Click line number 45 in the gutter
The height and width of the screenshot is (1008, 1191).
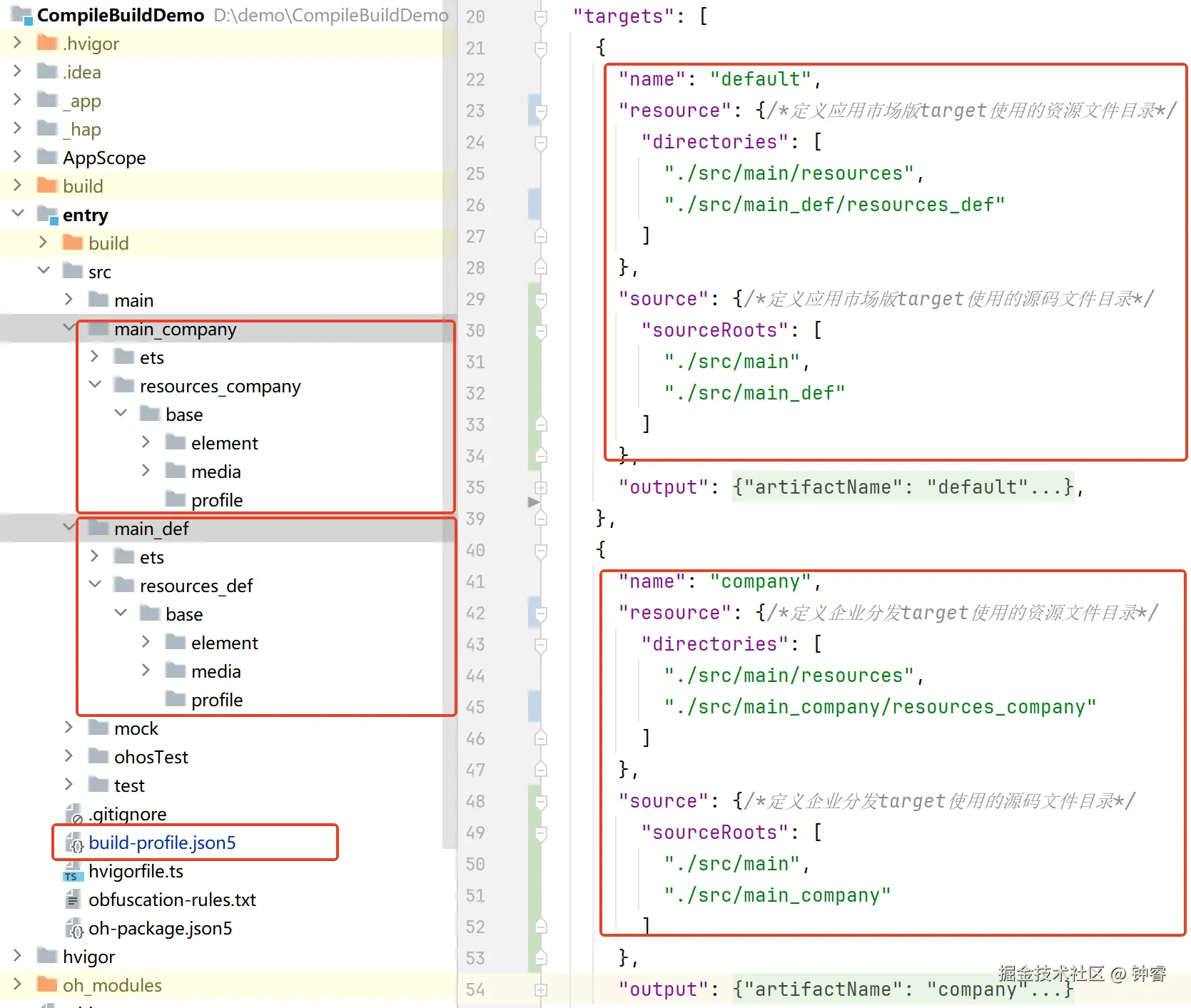(475, 708)
